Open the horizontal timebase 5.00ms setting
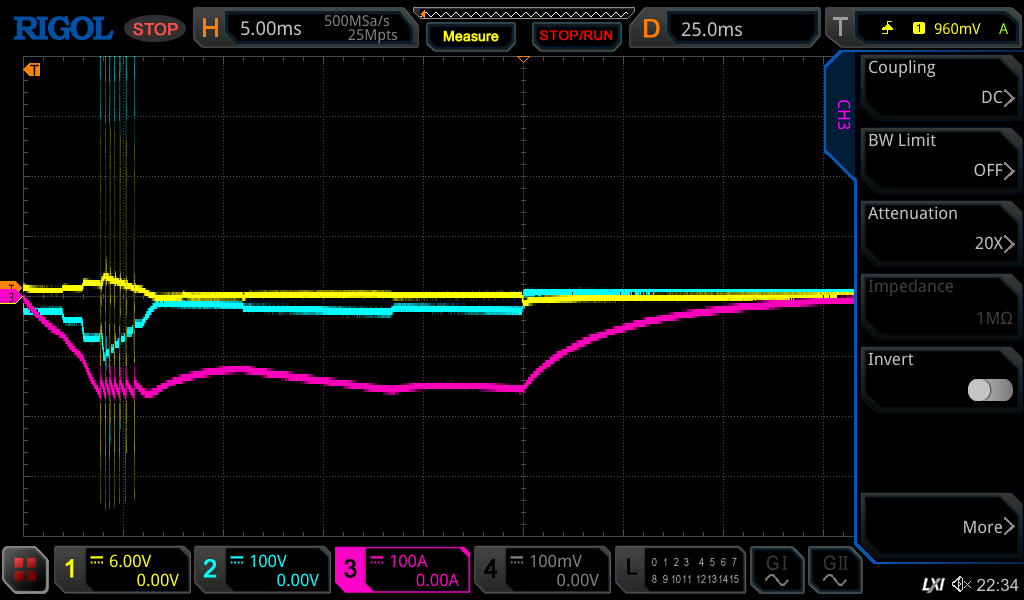Viewport: 1024px width, 600px height. [x=305, y=28]
